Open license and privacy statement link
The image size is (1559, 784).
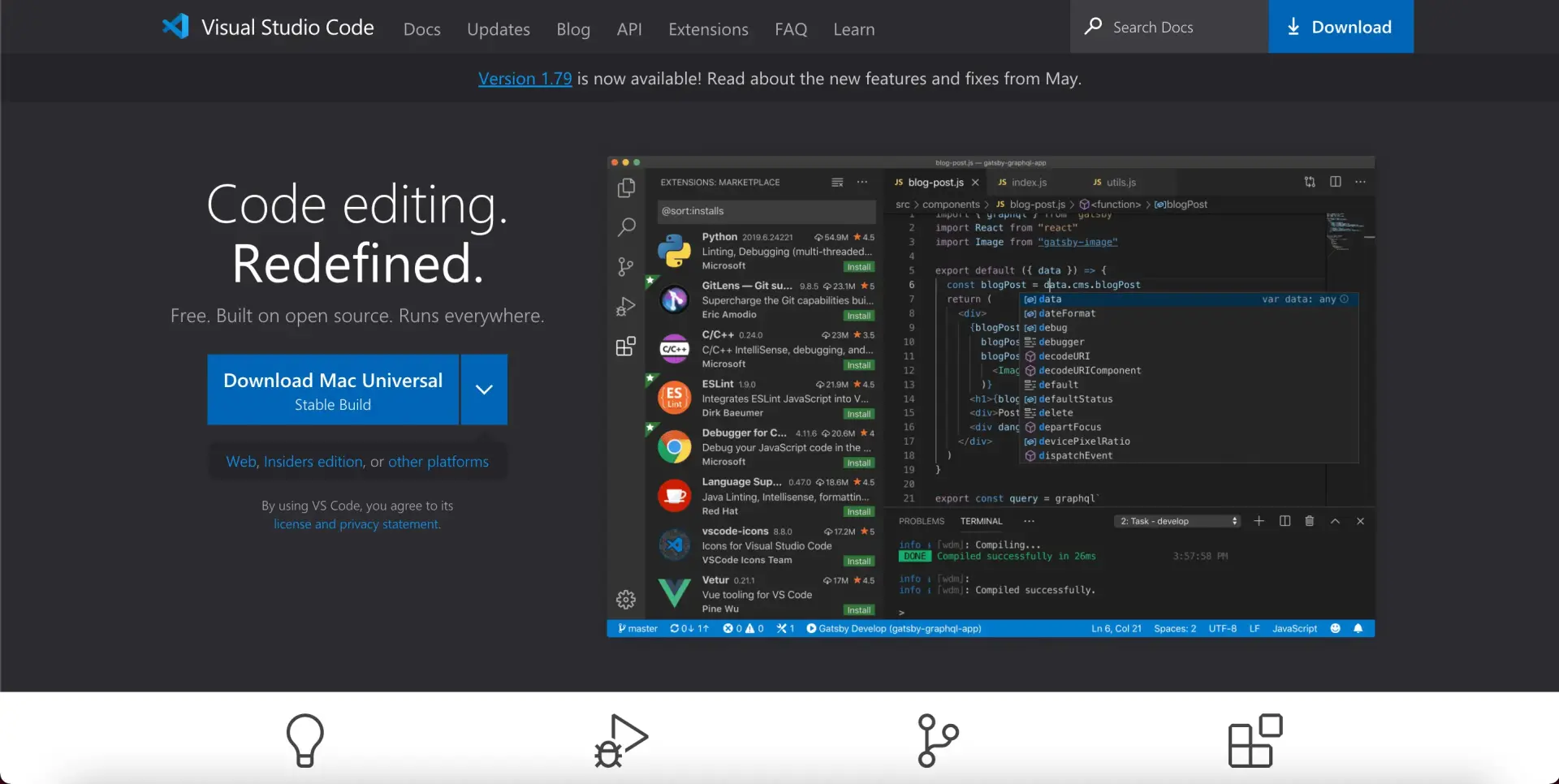[356, 524]
